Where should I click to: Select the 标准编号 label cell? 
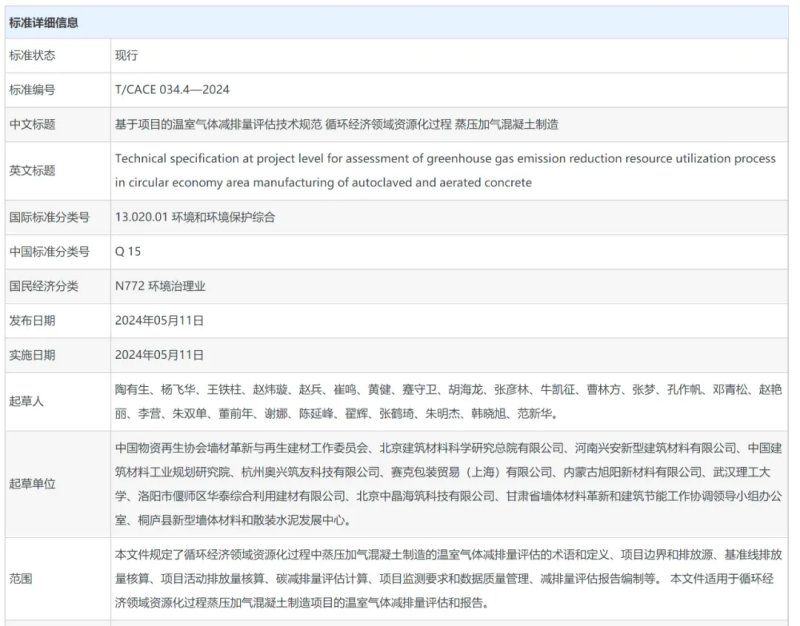coord(58,90)
